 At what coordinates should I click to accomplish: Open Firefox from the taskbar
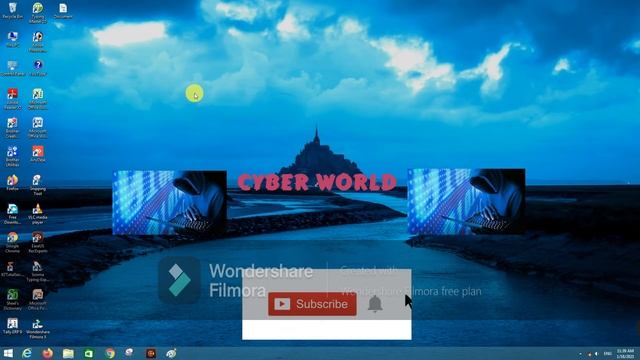pos(48,353)
